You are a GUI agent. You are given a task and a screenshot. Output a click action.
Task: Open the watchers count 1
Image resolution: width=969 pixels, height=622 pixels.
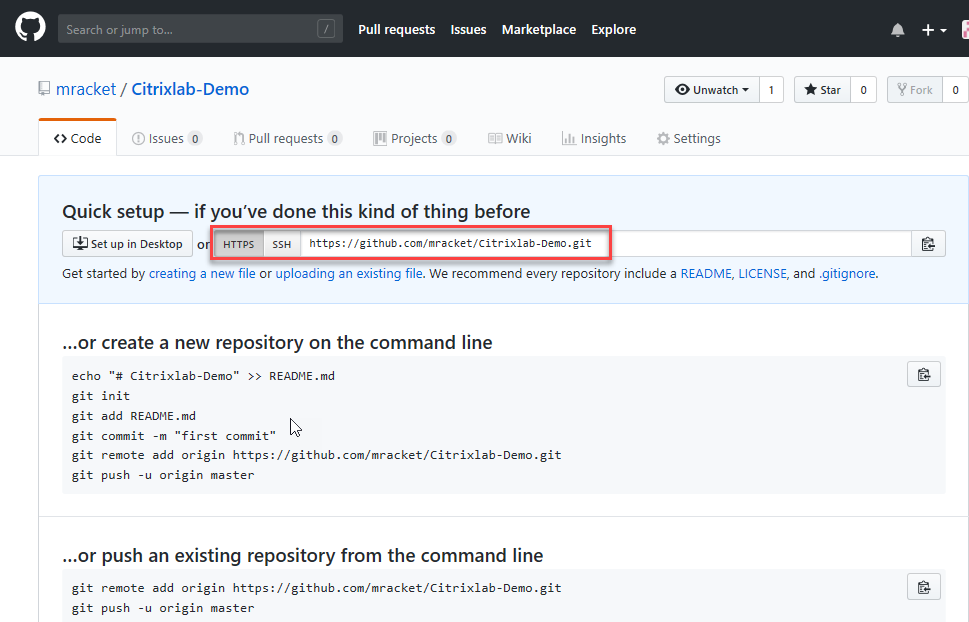pos(771,90)
